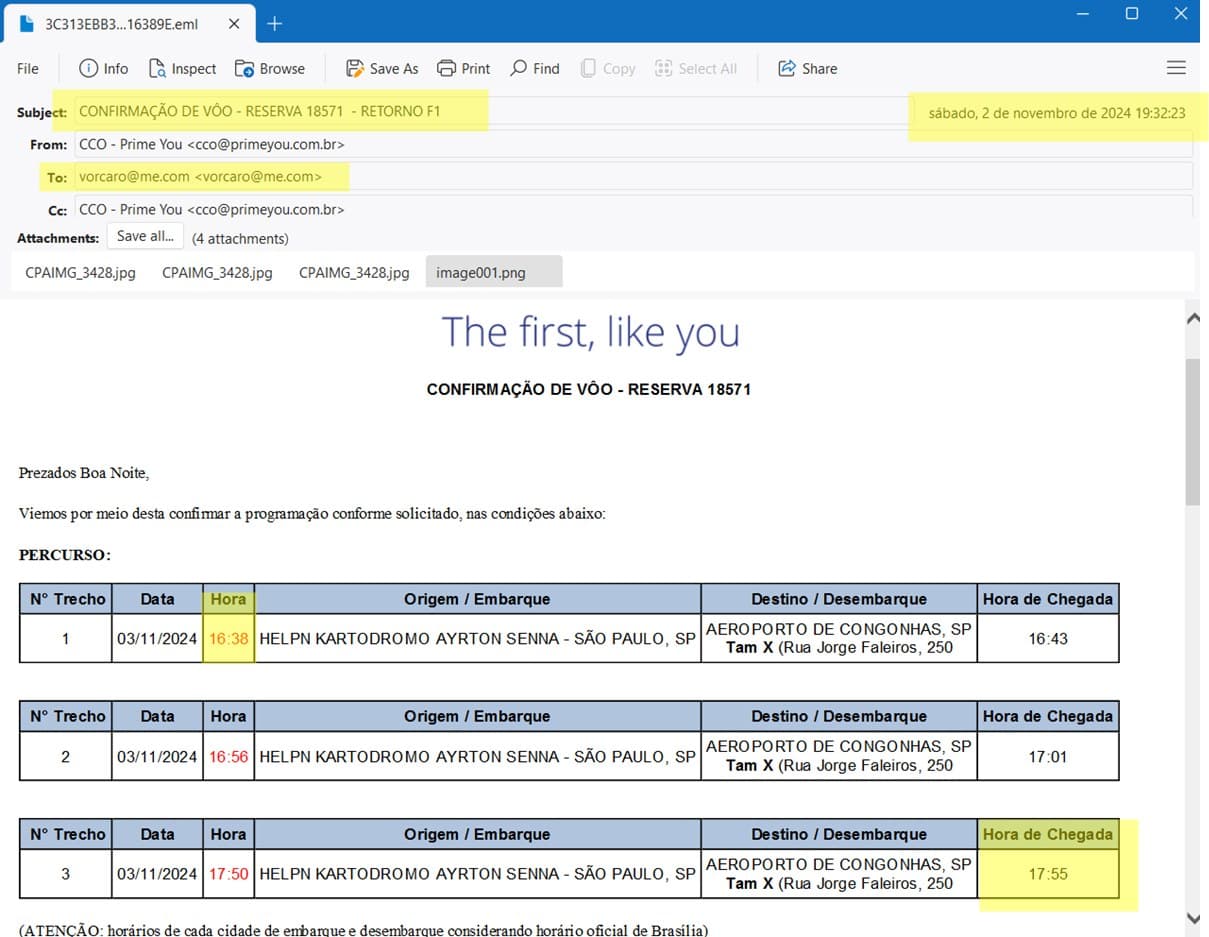Open the hamburger menu icon
The width and height of the screenshot is (1209, 937).
click(1176, 68)
